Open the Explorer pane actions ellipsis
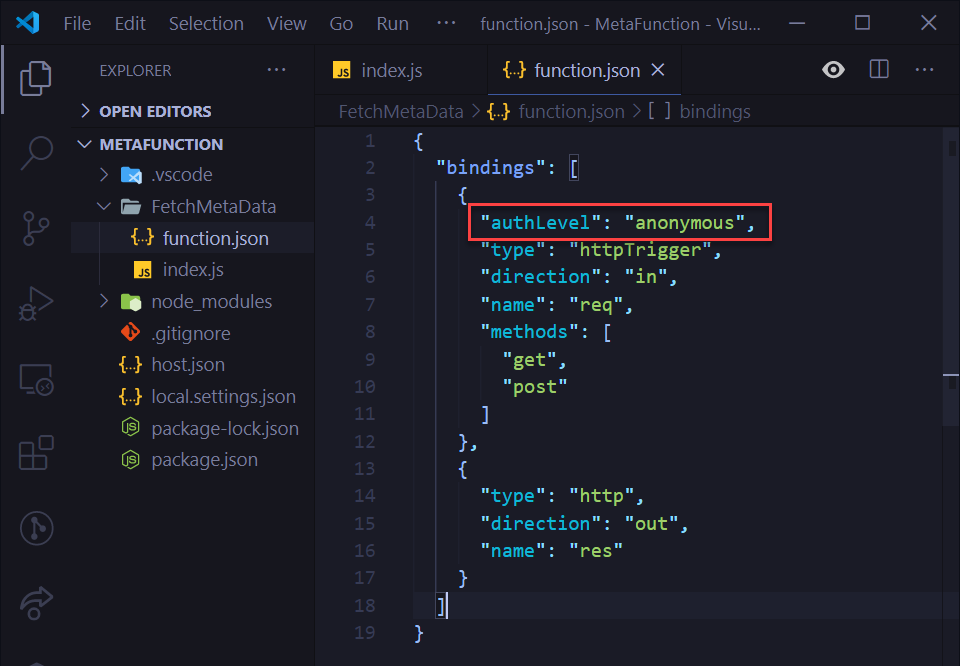 (x=277, y=70)
